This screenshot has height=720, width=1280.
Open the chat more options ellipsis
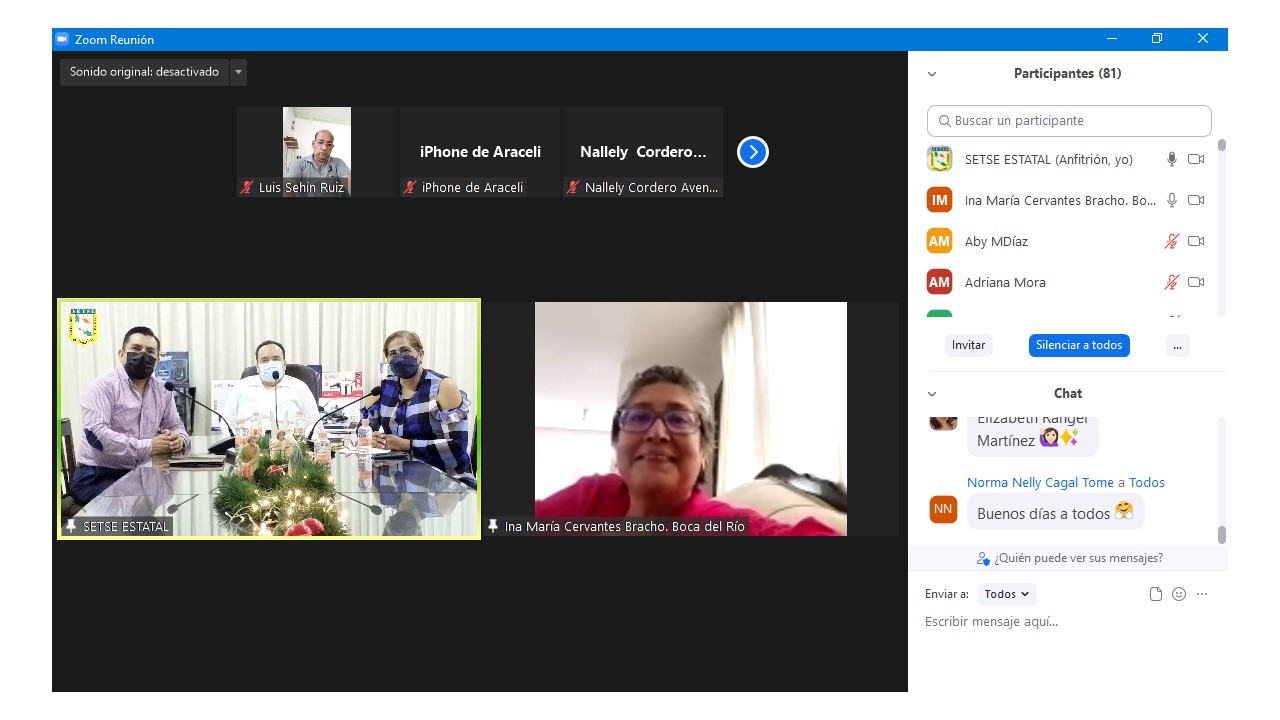coord(1202,594)
